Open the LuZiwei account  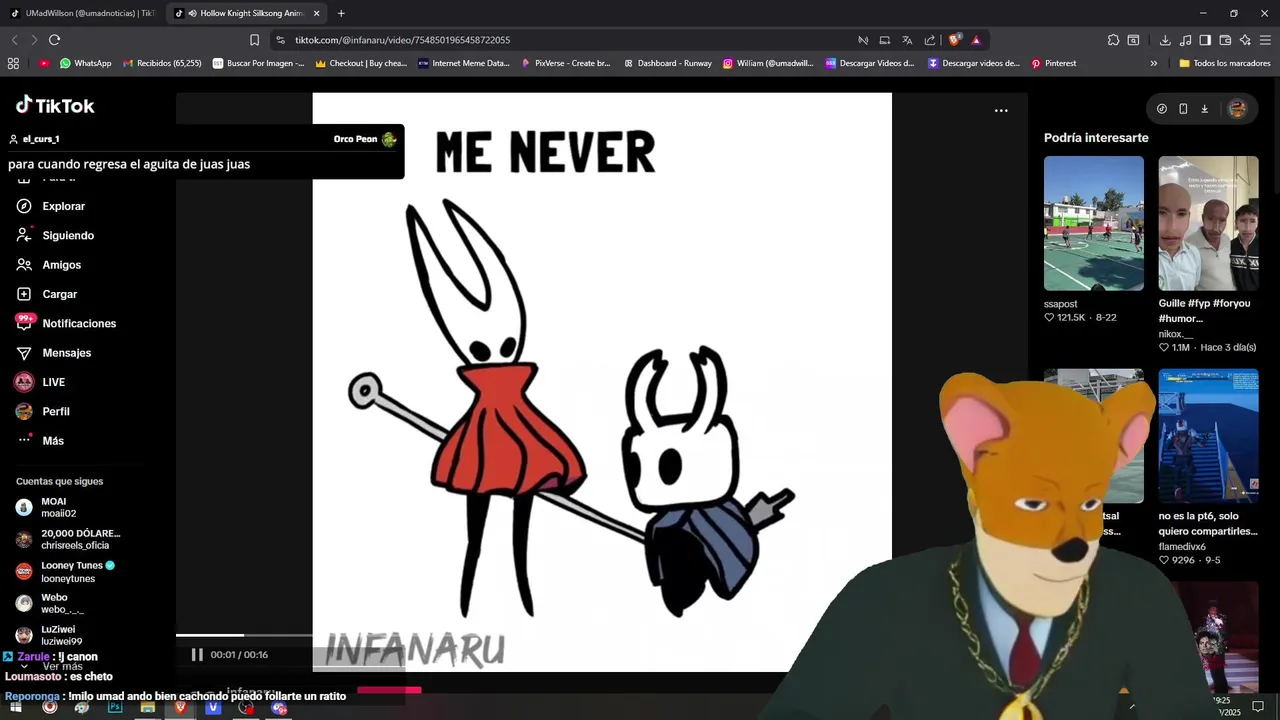pos(49,635)
